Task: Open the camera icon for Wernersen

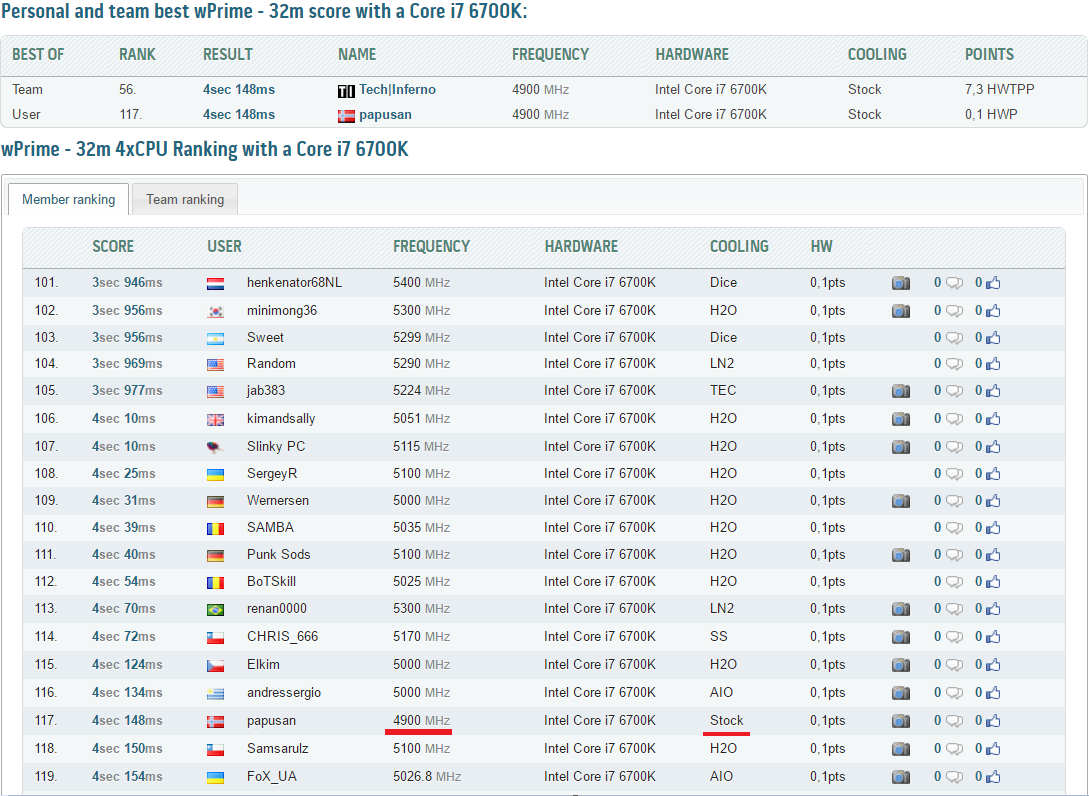Action: point(901,501)
